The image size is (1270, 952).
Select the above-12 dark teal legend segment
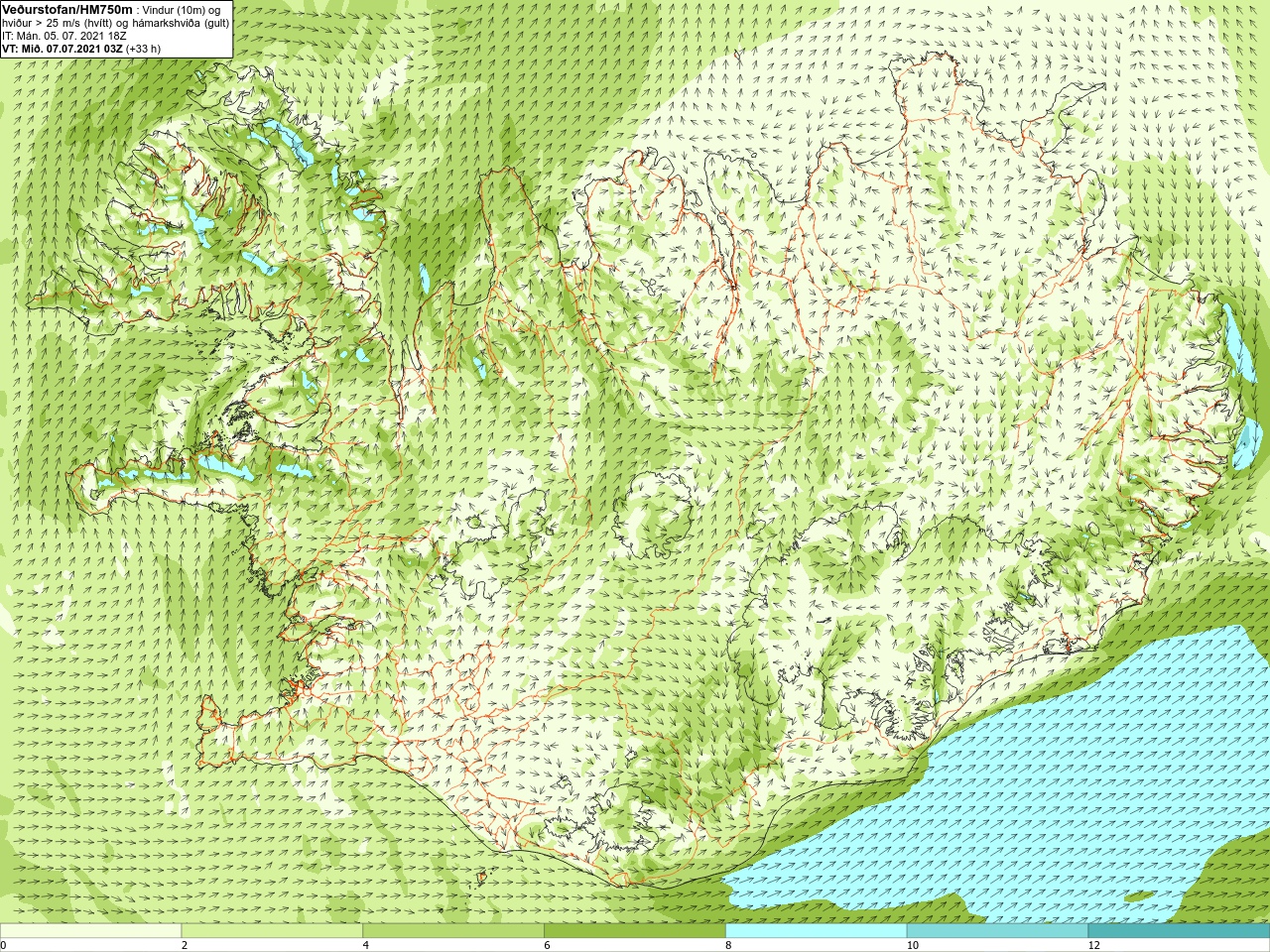click(1179, 931)
